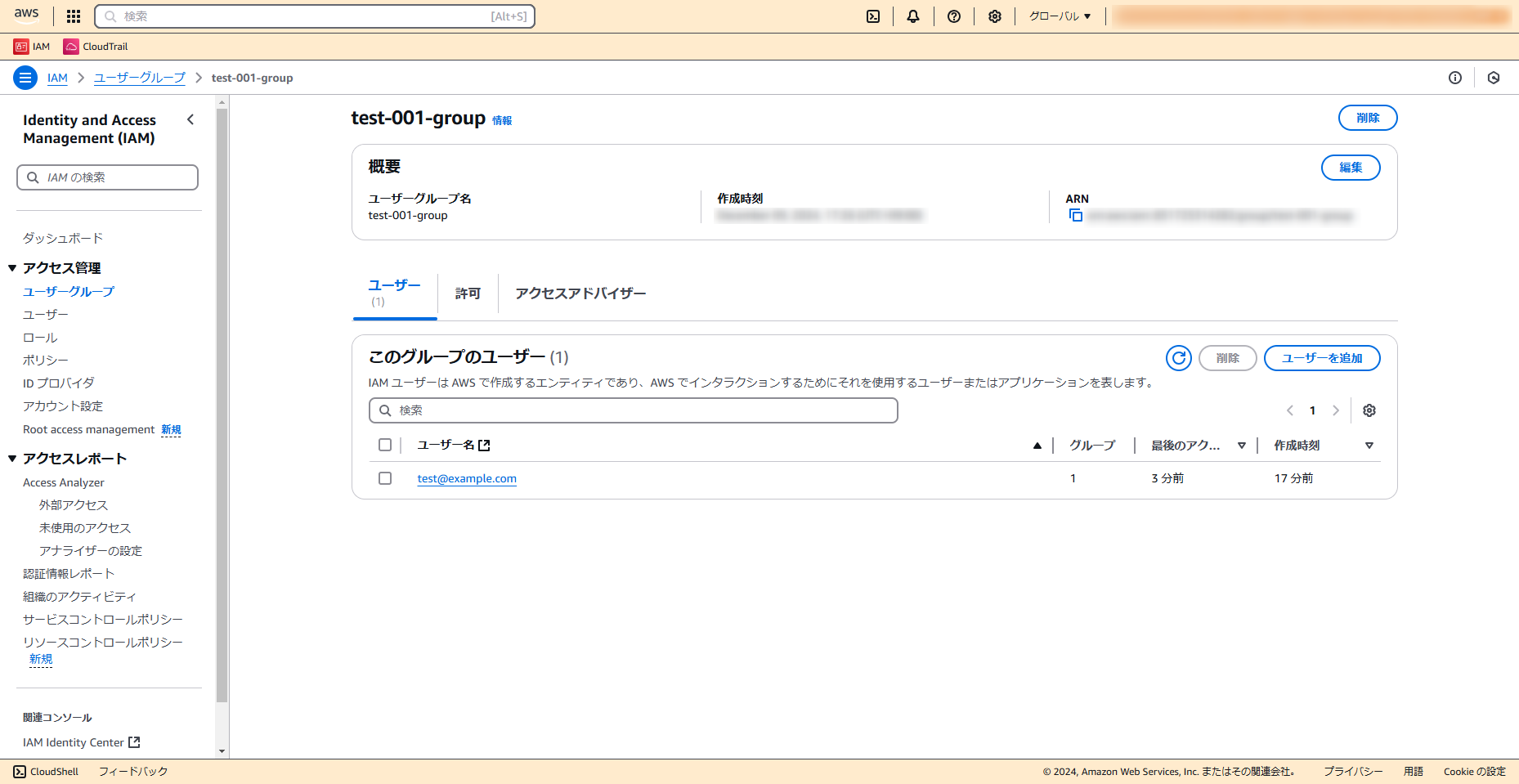The image size is (1519, 784).
Task: Copy the group ARN
Action: (x=1076, y=215)
